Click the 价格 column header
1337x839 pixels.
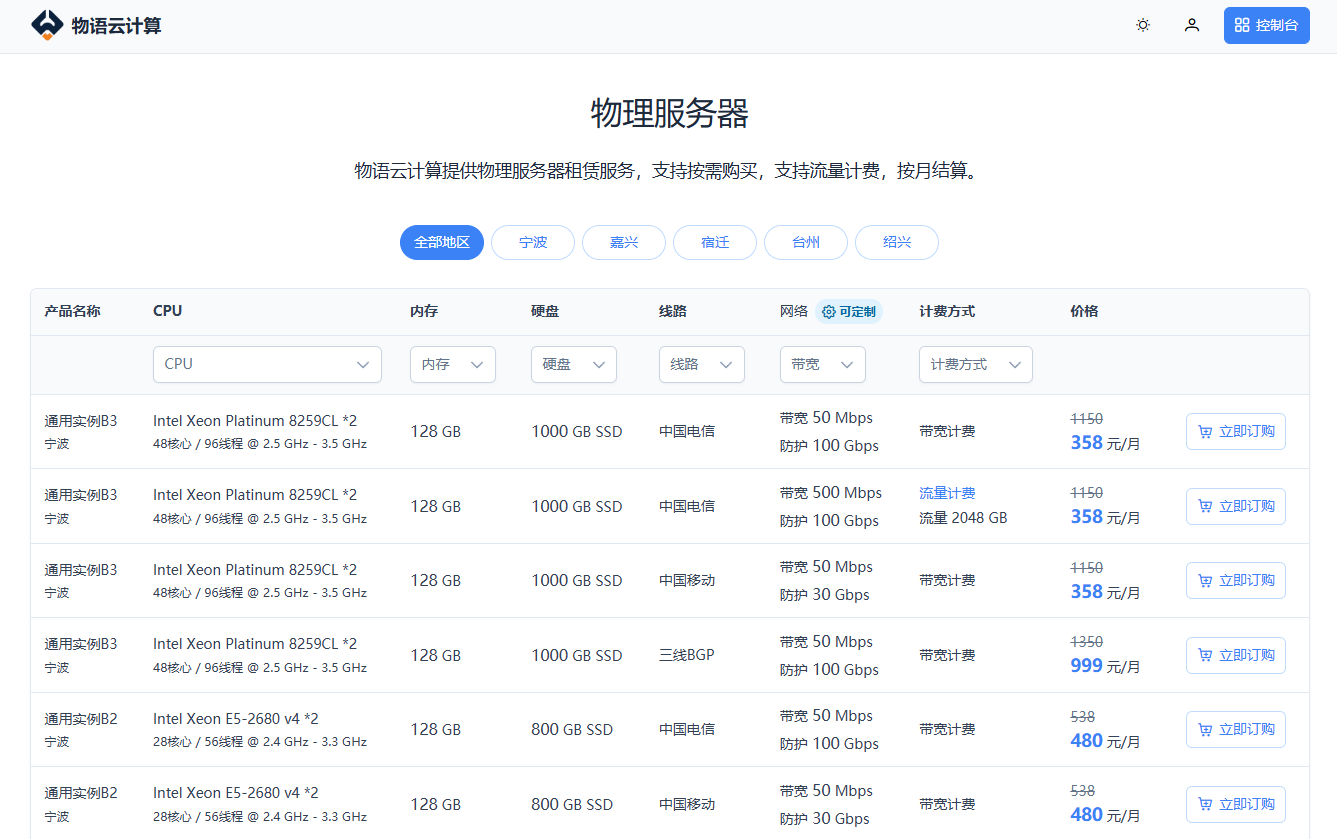[1084, 311]
